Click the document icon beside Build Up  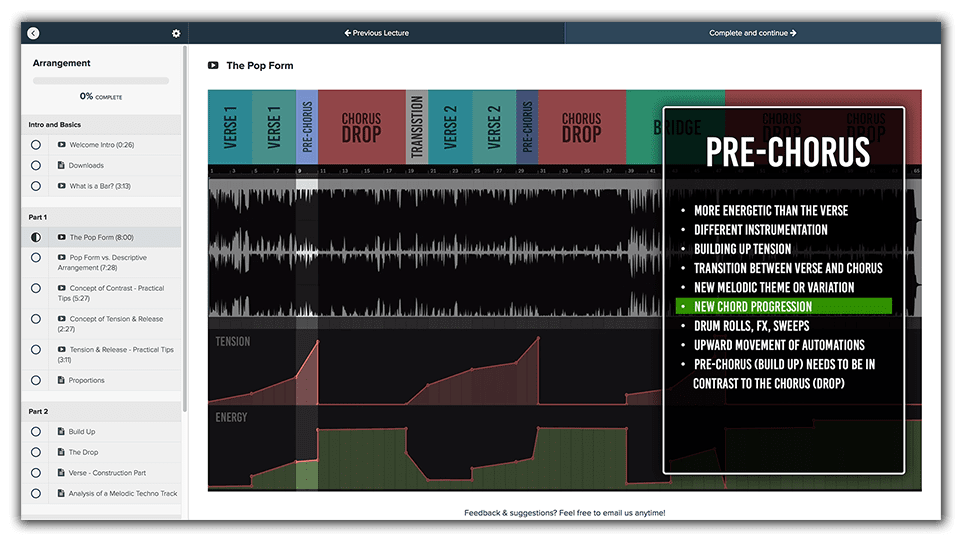click(x=61, y=432)
